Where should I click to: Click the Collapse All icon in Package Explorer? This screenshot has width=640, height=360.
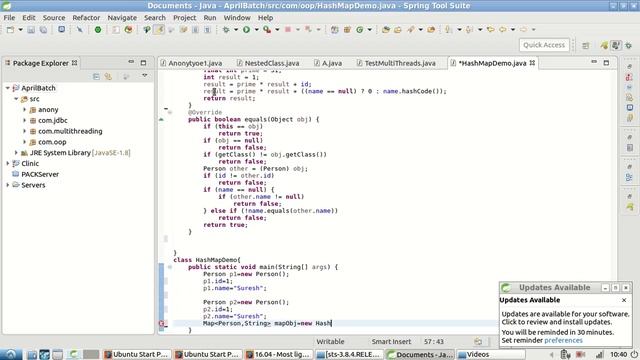point(96,76)
